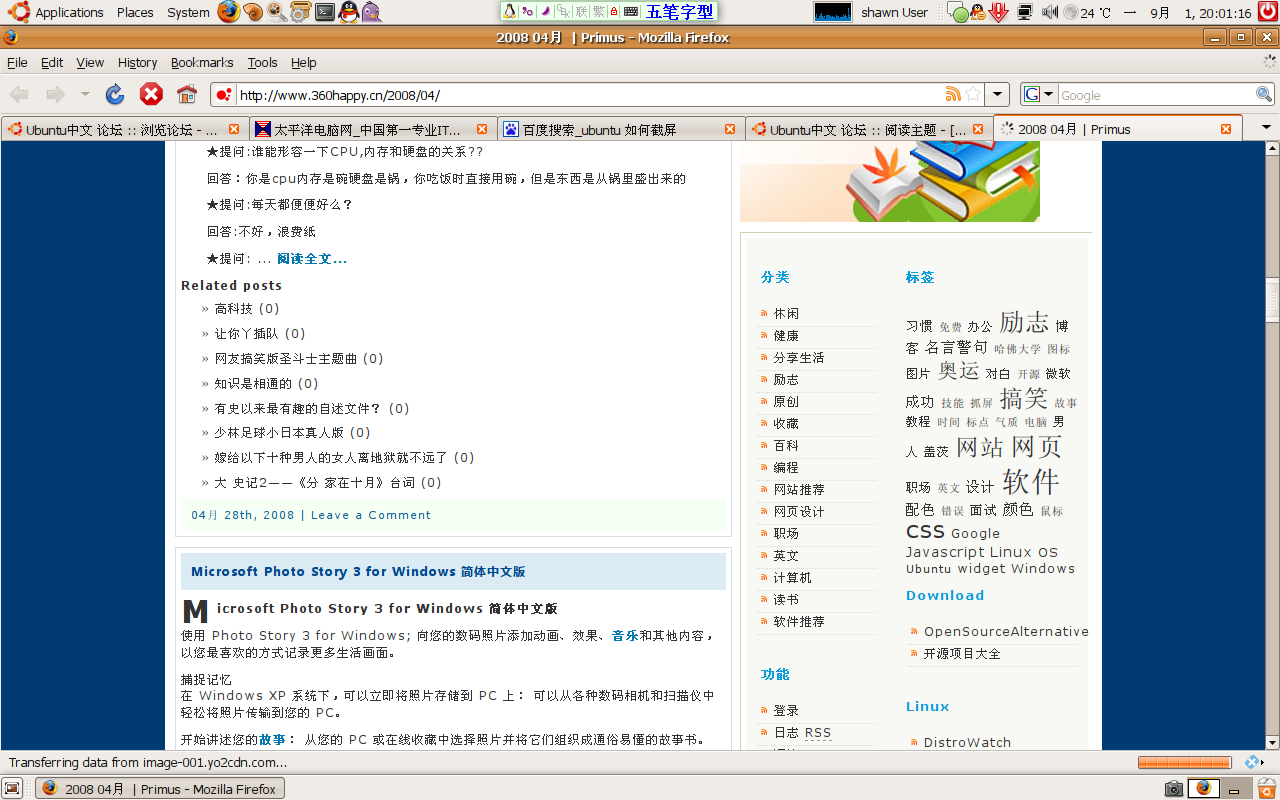Click the site favicon in the address bar
The image size is (1280, 800).
tap(224, 95)
